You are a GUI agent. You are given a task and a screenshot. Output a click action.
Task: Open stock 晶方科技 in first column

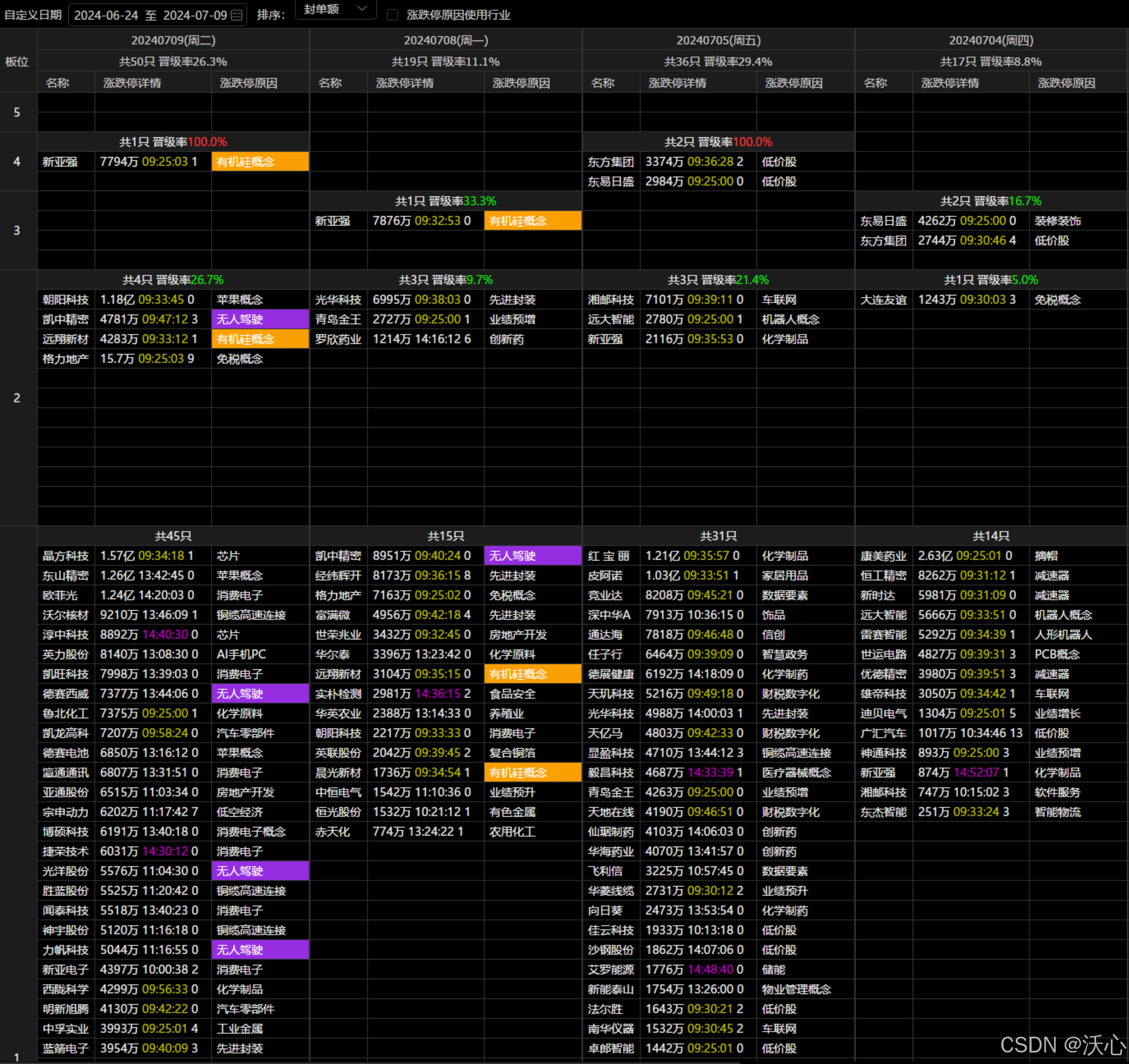tap(65, 556)
